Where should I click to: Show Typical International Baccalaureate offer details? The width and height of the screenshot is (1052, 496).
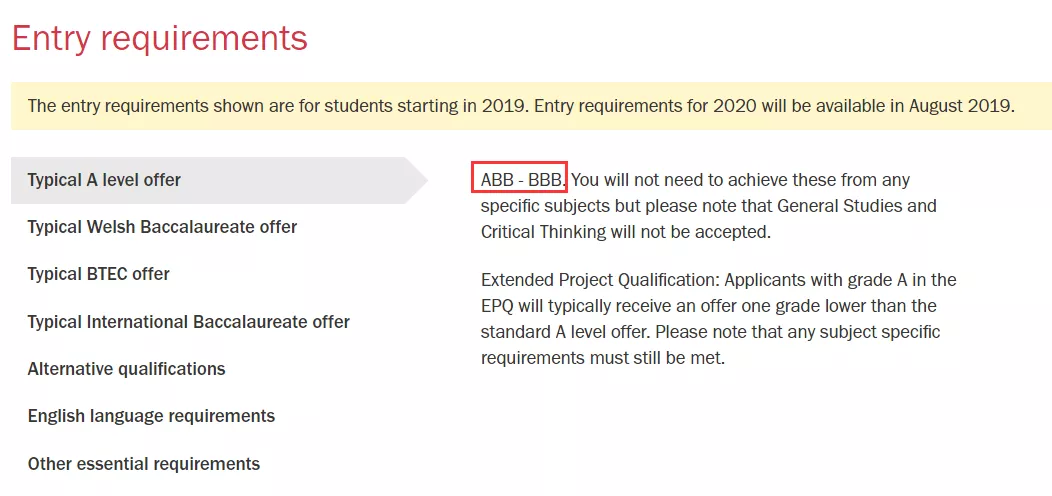(188, 322)
